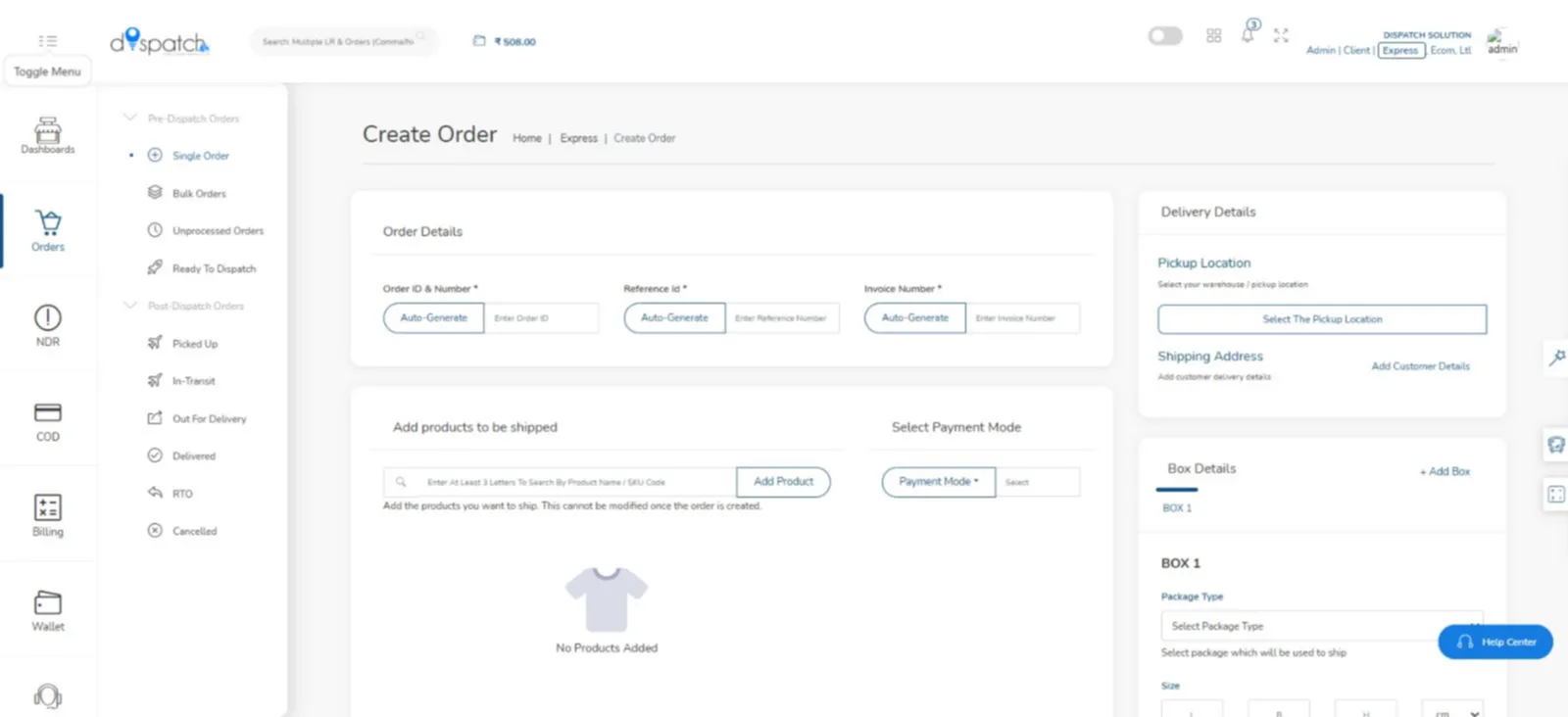Click the notification bell icon

pyautogui.click(x=1248, y=35)
